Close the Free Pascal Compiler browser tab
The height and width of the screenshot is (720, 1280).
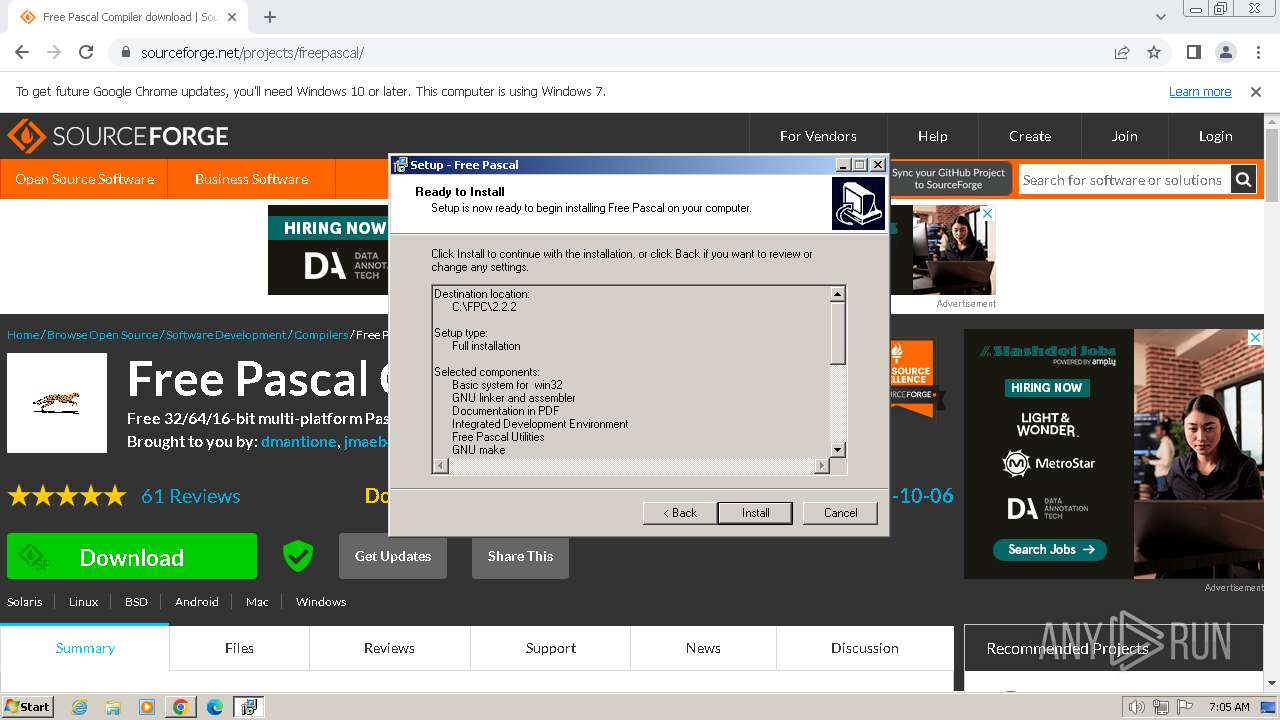[x=232, y=17]
